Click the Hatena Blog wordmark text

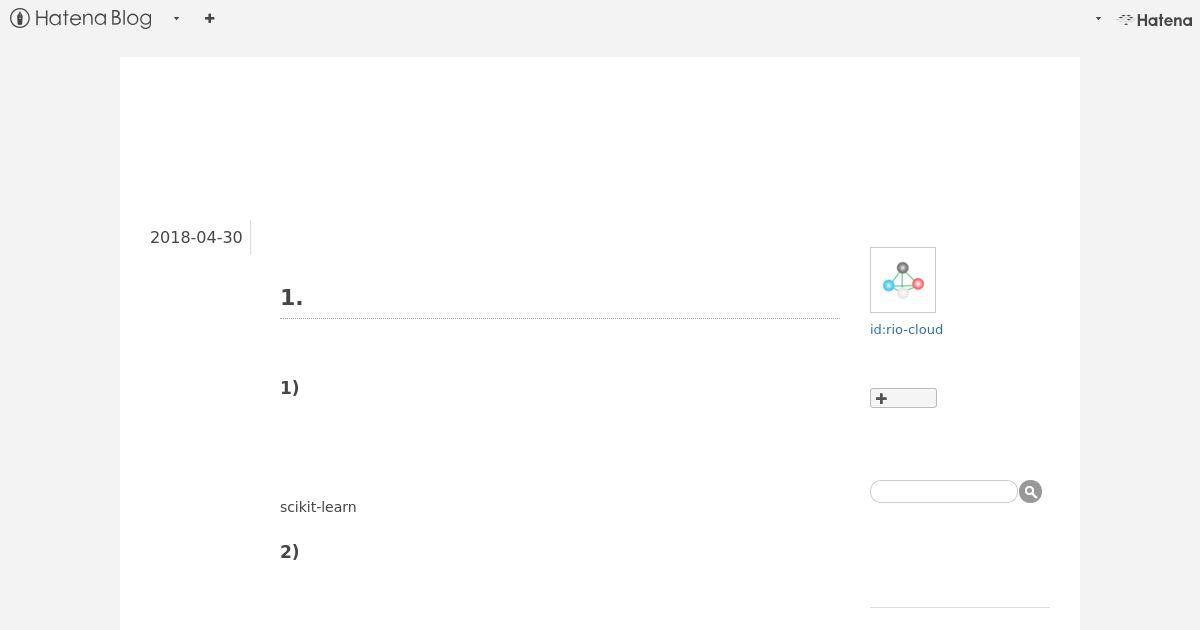(x=93, y=18)
